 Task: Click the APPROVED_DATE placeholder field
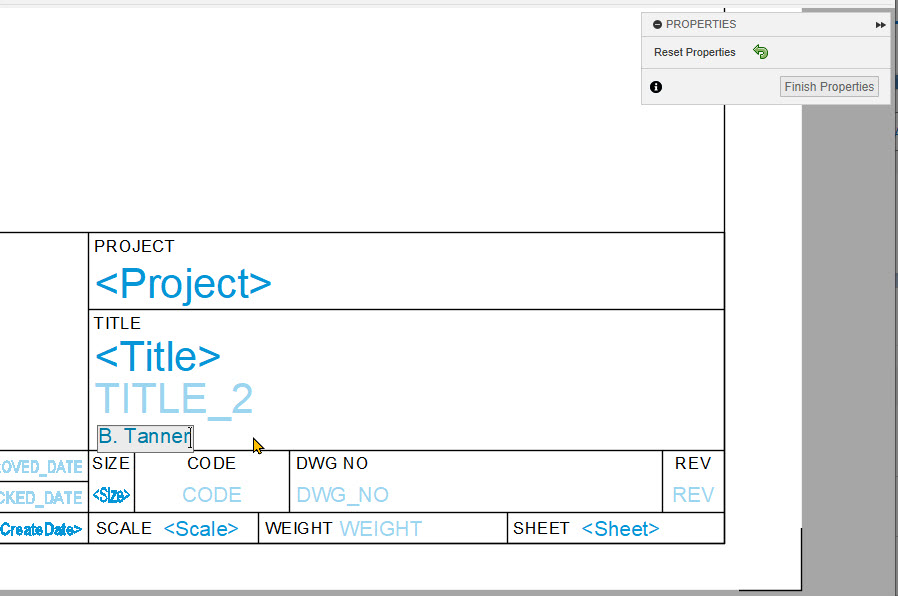pos(40,467)
